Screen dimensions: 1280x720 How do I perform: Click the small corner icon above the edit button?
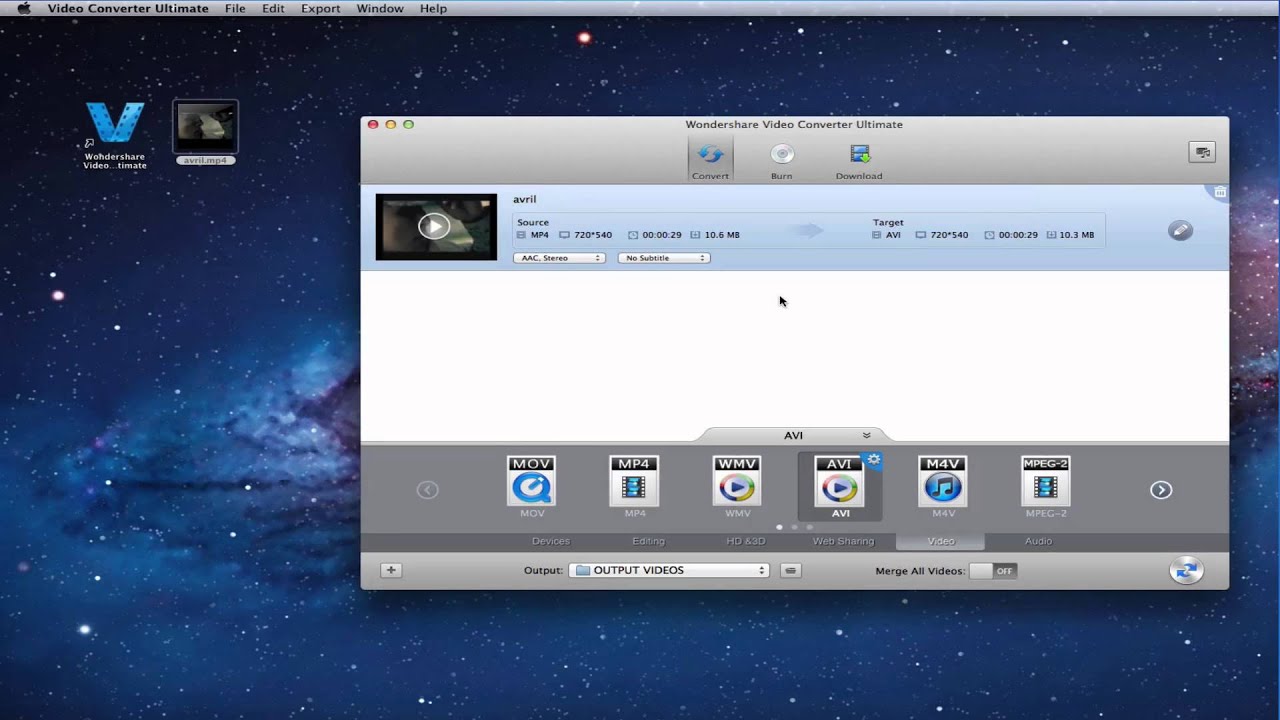[1220, 191]
